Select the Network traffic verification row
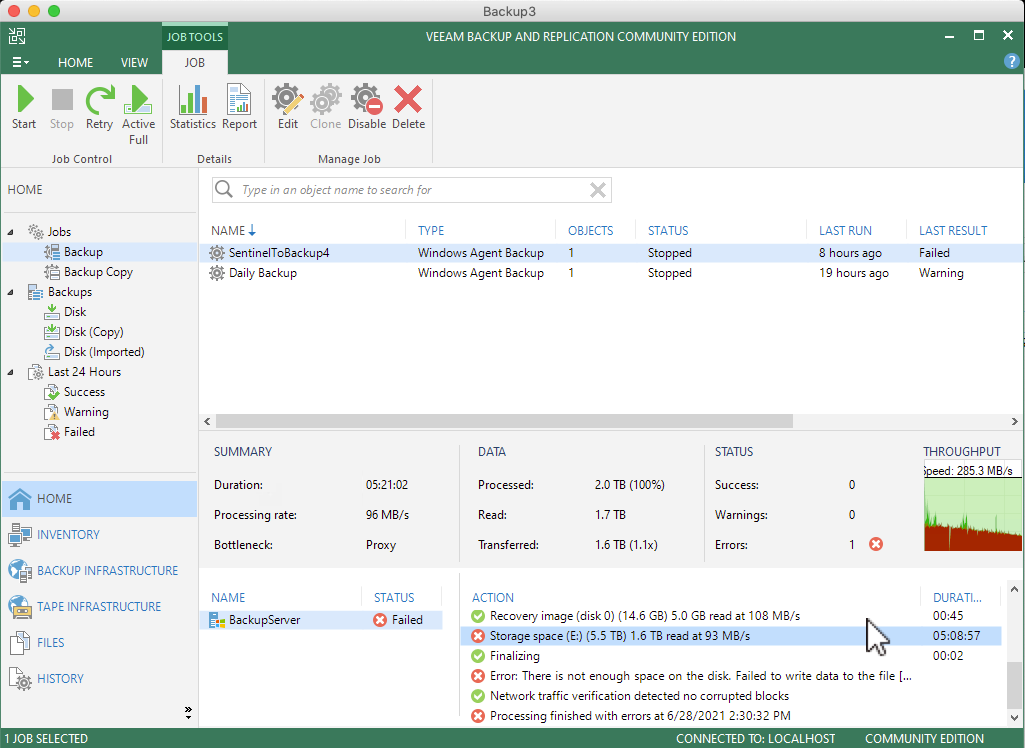Viewport: 1025px width, 748px height. pyautogui.click(x=731, y=696)
